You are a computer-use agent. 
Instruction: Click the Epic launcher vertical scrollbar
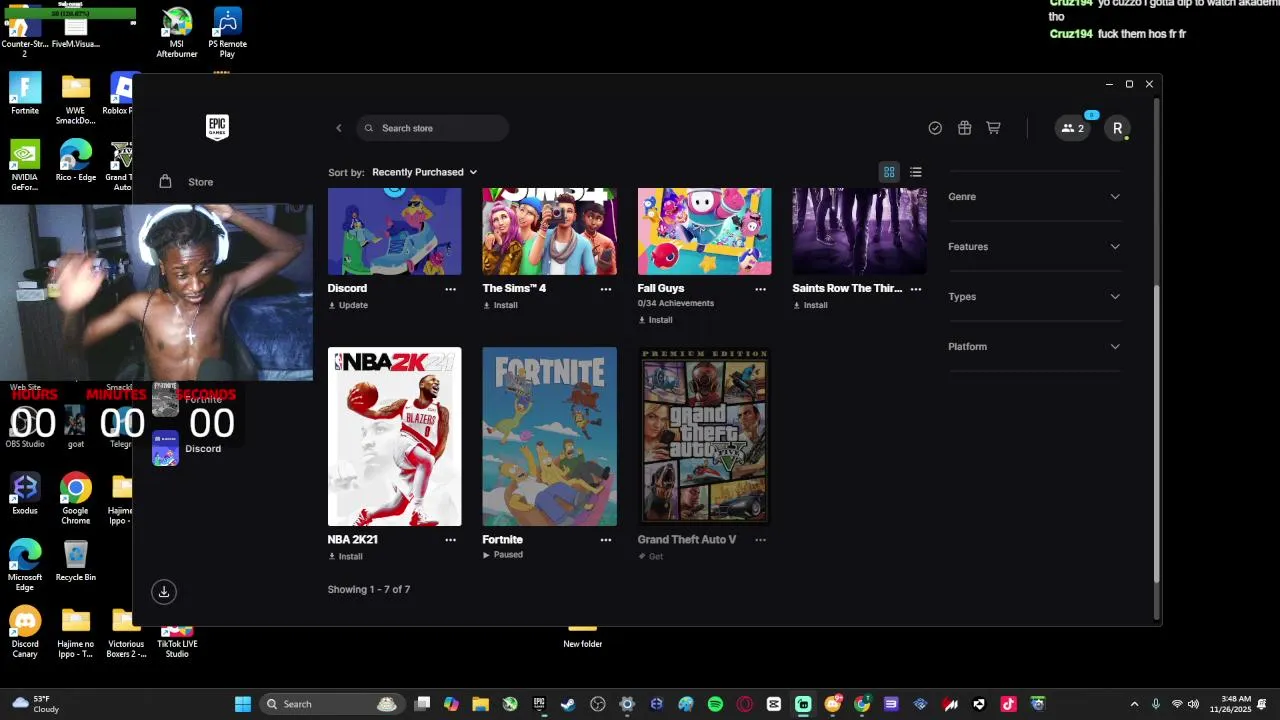pyautogui.click(x=1157, y=433)
